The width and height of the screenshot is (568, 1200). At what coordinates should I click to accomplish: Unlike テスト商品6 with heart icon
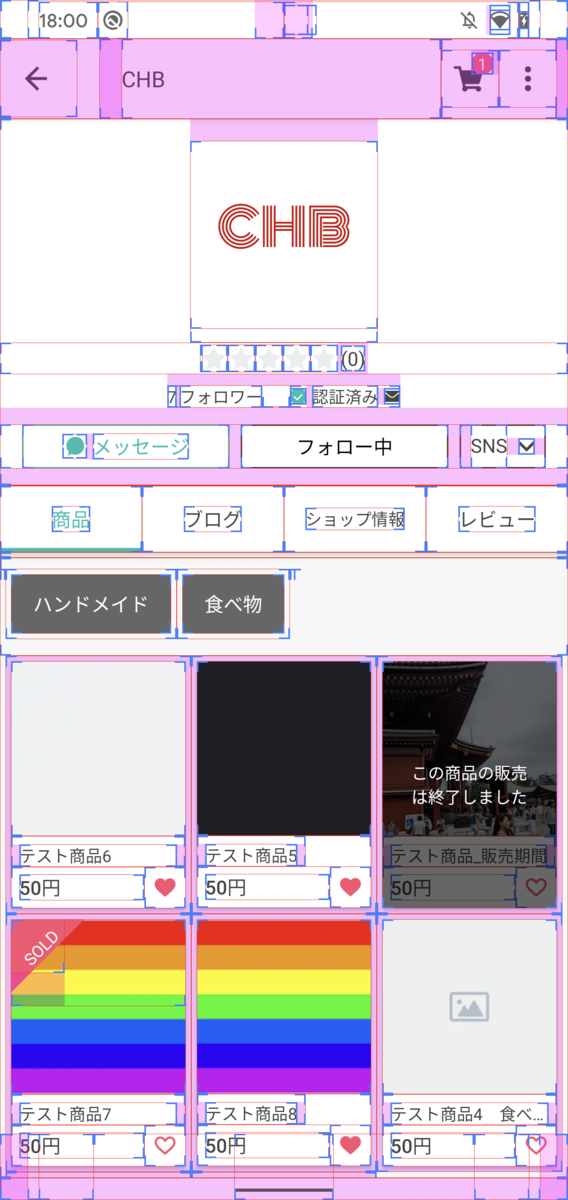pos(165,887)
